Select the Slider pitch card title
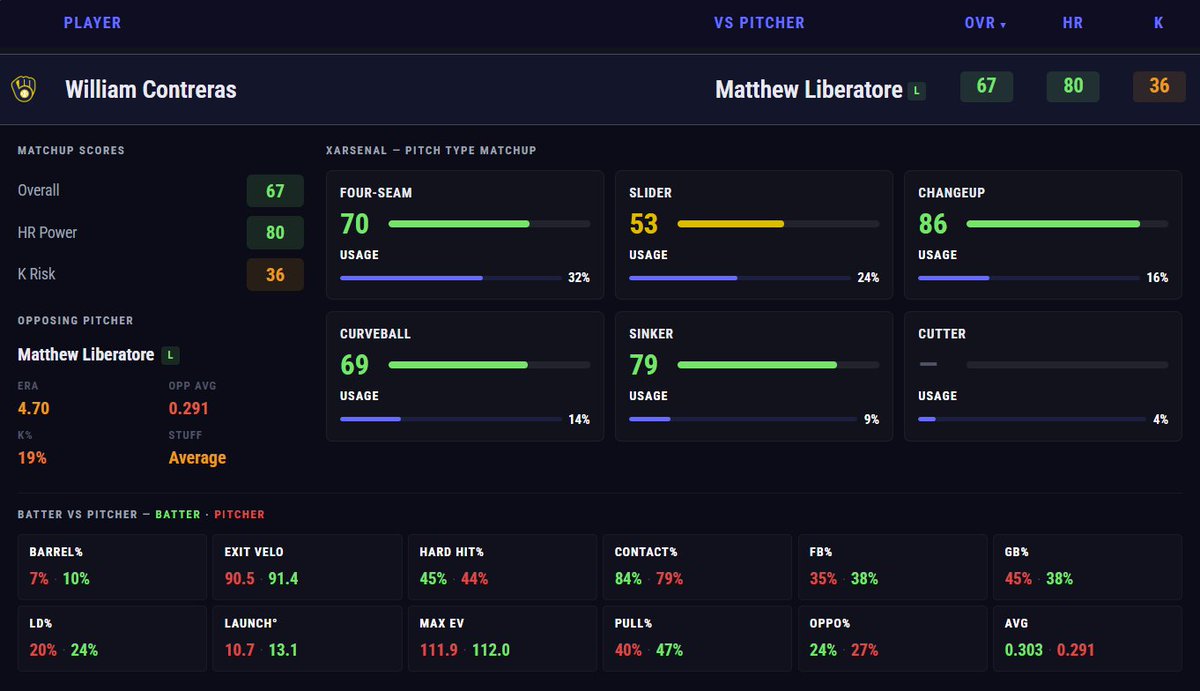1200x691 pixels. (x=650, y=193)
